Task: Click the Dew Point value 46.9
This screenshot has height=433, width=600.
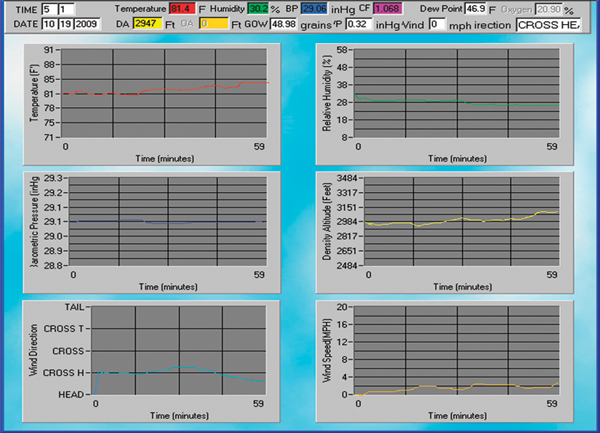Action: [475, 8]
